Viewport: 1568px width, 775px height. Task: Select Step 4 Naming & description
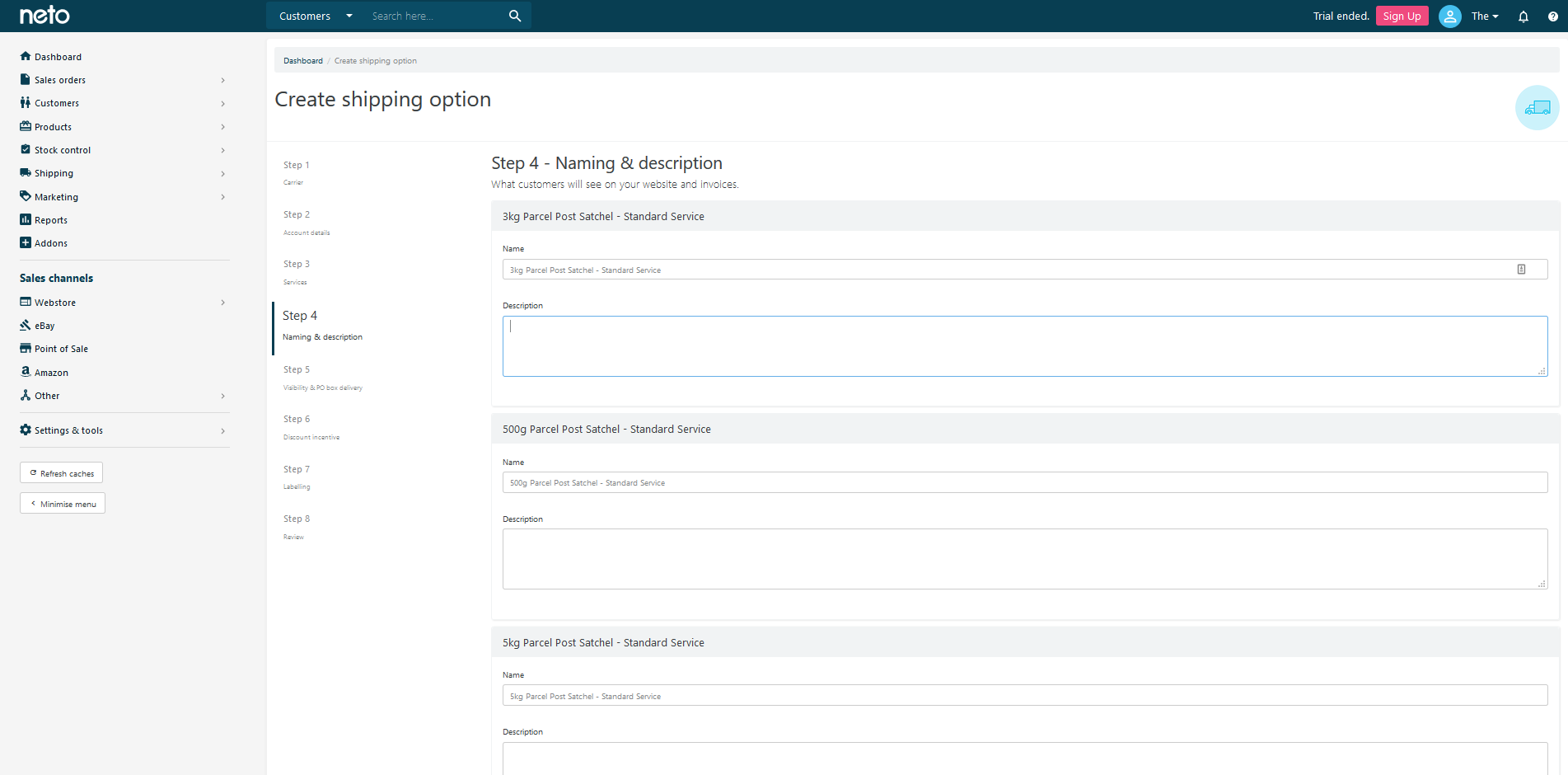322,326
